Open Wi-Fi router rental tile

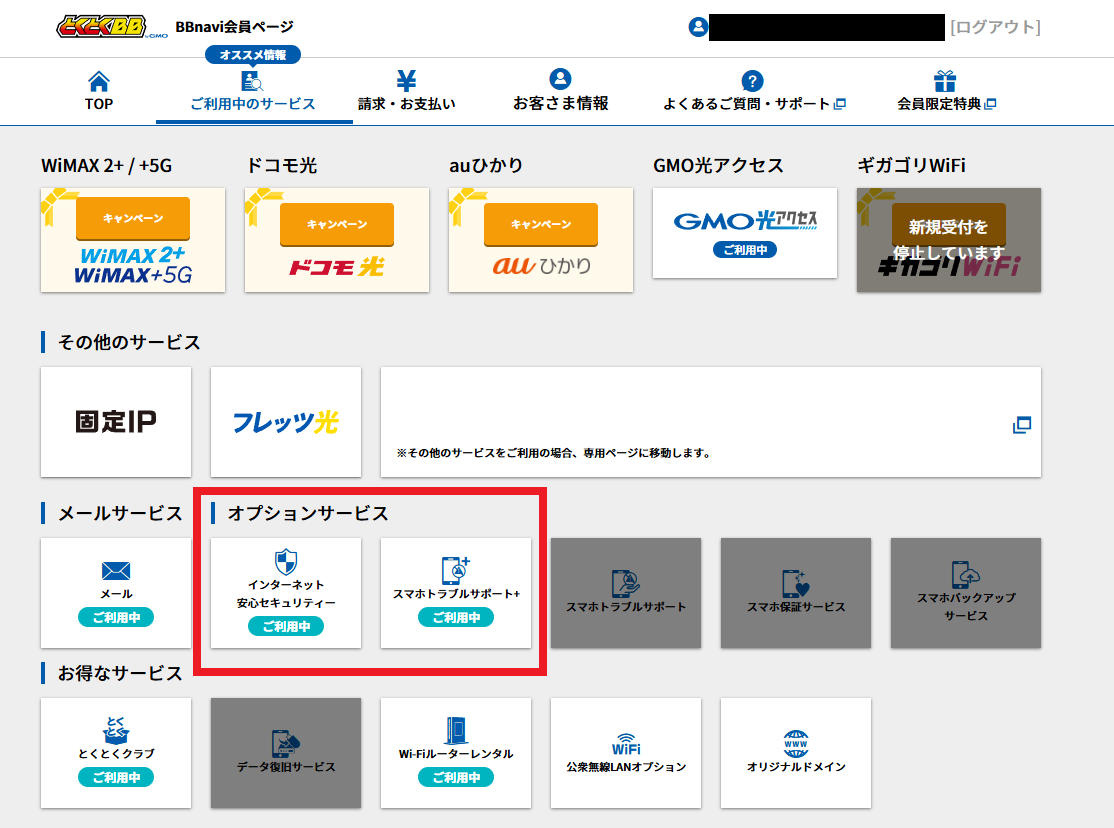tap(456, 752)
